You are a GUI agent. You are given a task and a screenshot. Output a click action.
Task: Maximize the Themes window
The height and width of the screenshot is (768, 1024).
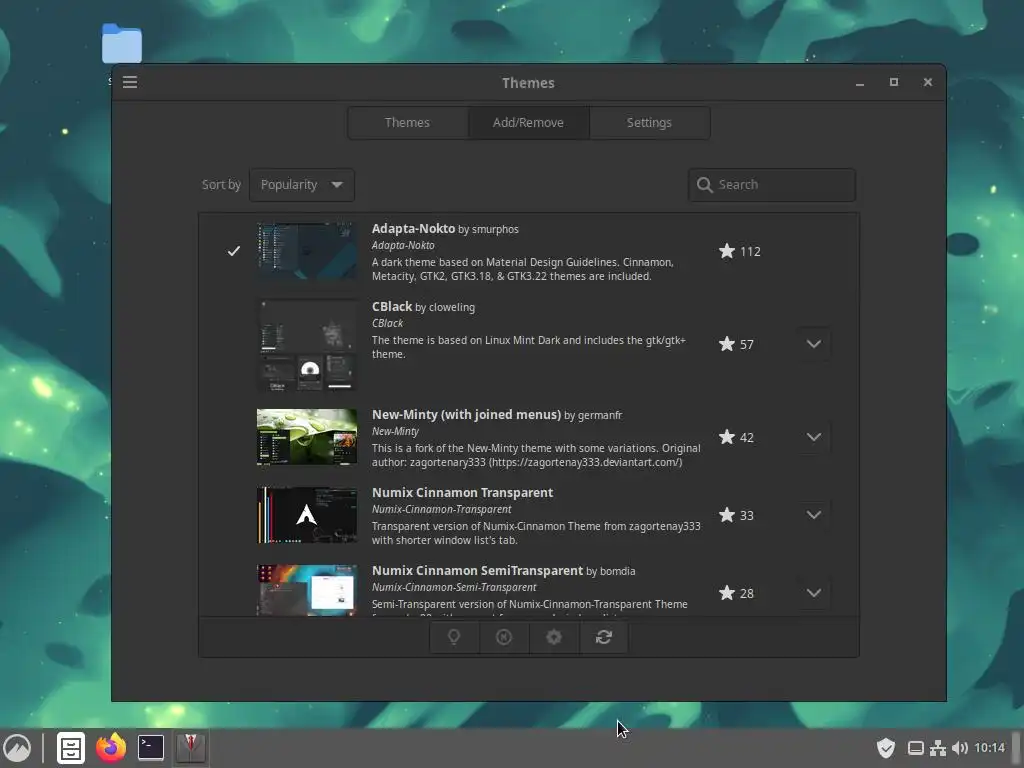tap(894, 82)
